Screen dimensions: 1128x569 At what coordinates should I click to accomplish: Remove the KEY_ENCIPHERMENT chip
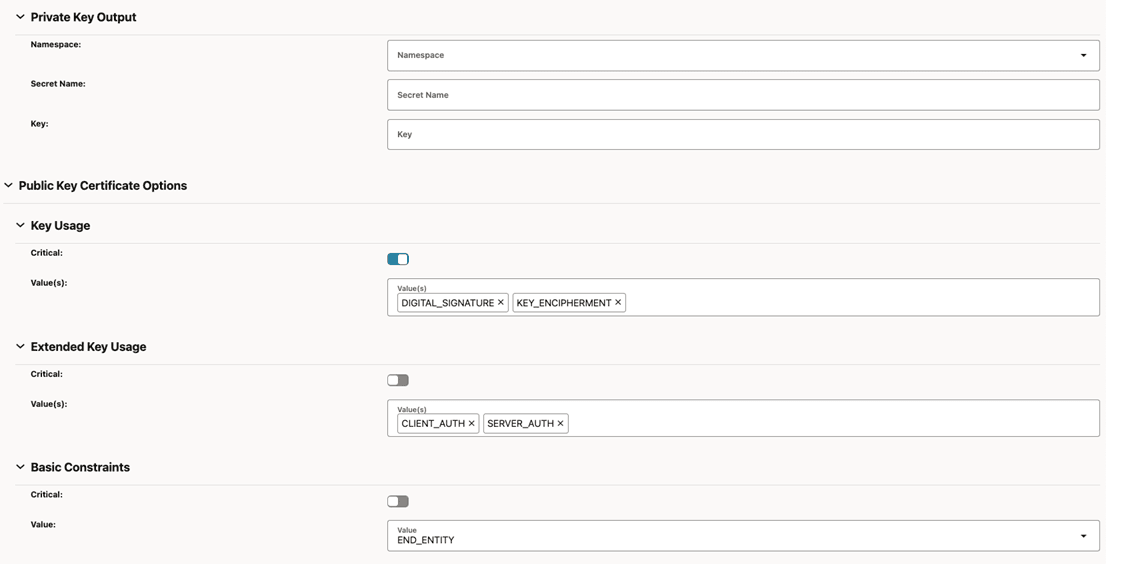(618, 302)
